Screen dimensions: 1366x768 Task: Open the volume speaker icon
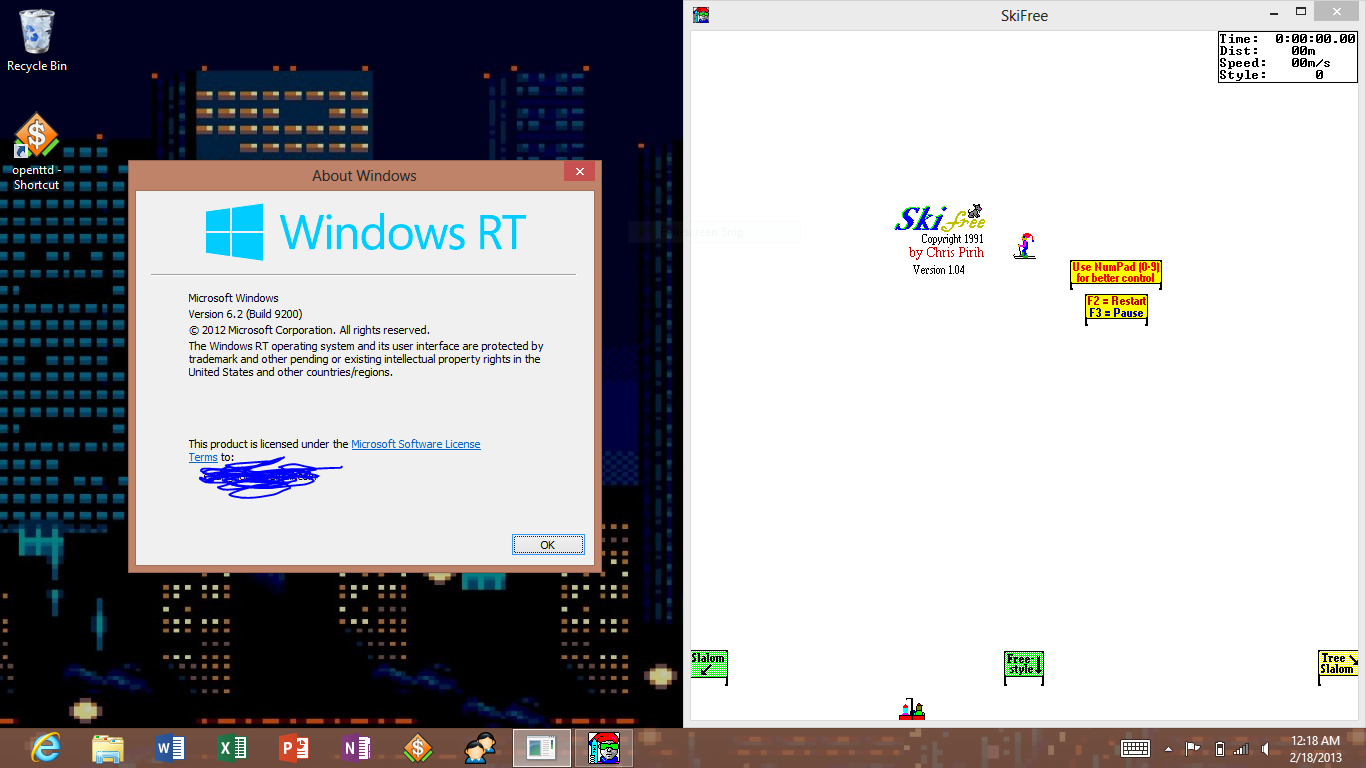[1266, 748]
